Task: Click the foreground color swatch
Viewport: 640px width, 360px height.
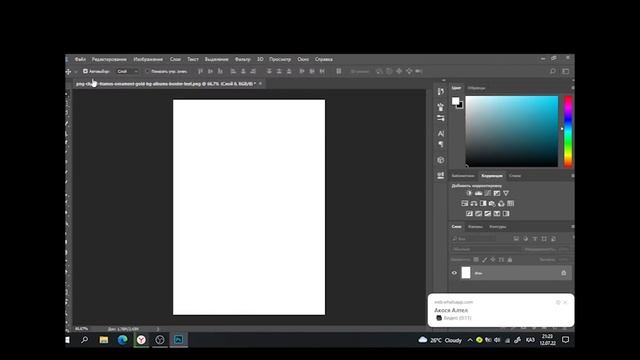Action: 455,101
